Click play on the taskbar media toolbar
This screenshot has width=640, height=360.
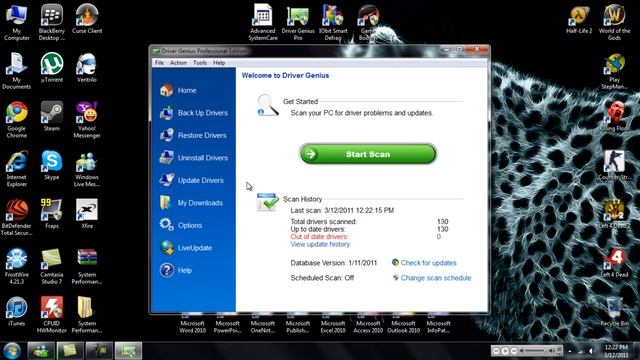coord(505,351)
